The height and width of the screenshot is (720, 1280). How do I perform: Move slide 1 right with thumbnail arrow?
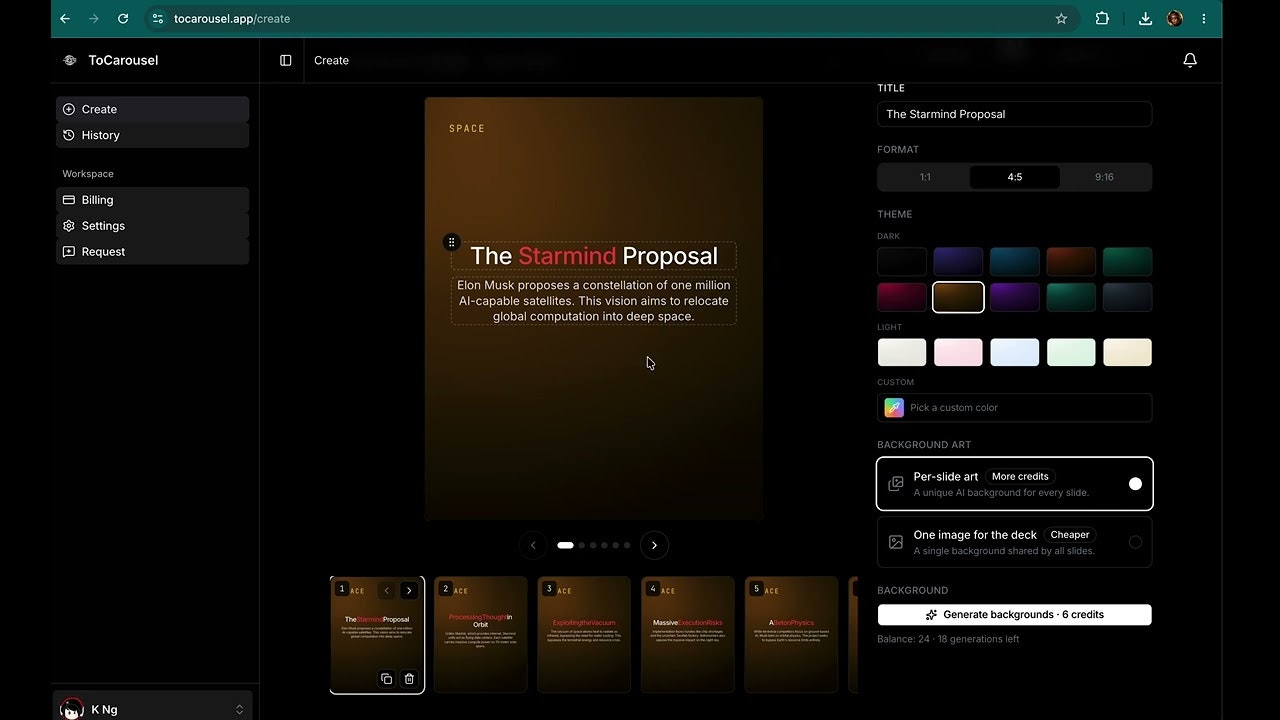point(408,590)
